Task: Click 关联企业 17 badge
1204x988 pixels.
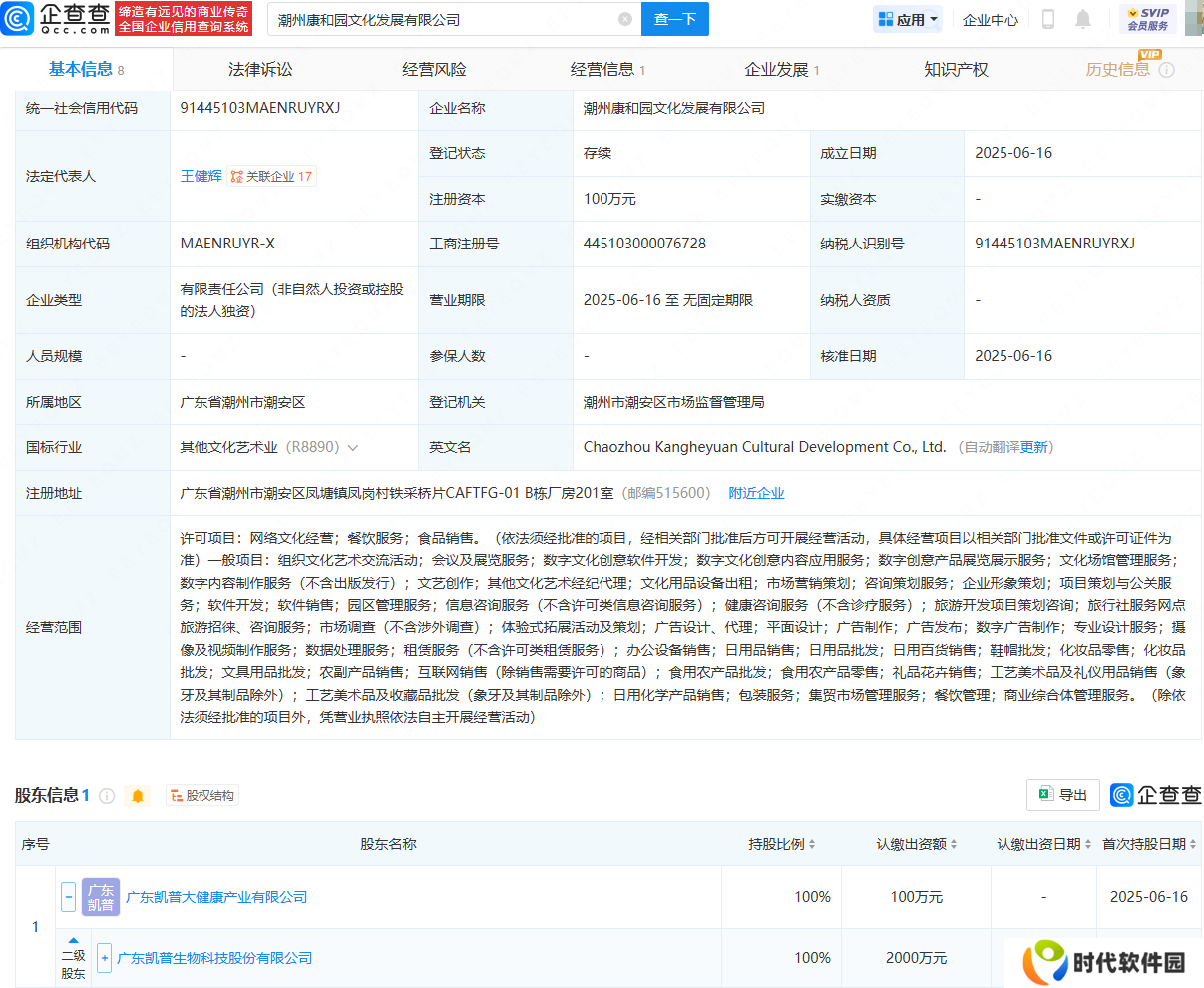Action: (271, 176)
